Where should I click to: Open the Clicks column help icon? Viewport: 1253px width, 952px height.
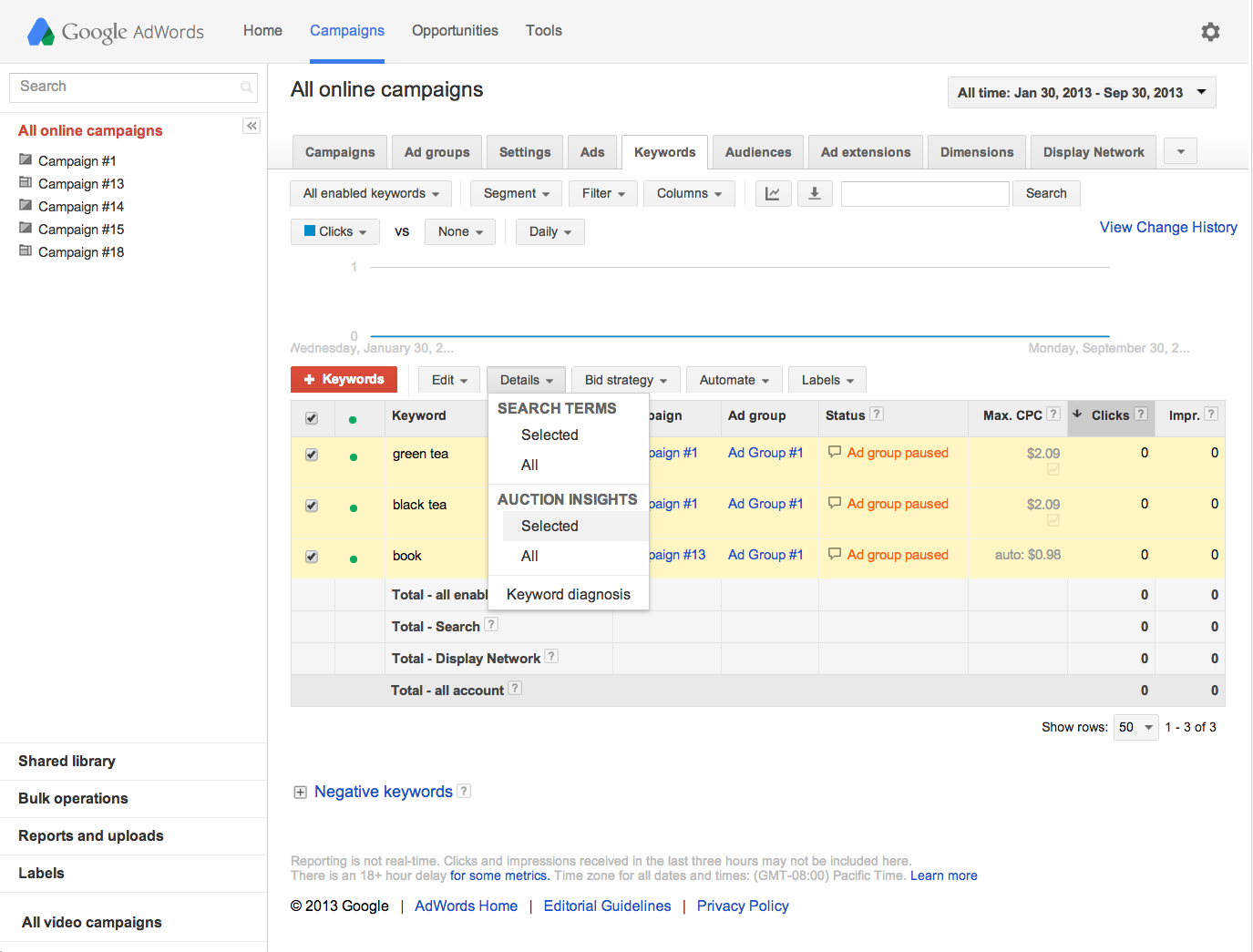(x=1141, y=414)
